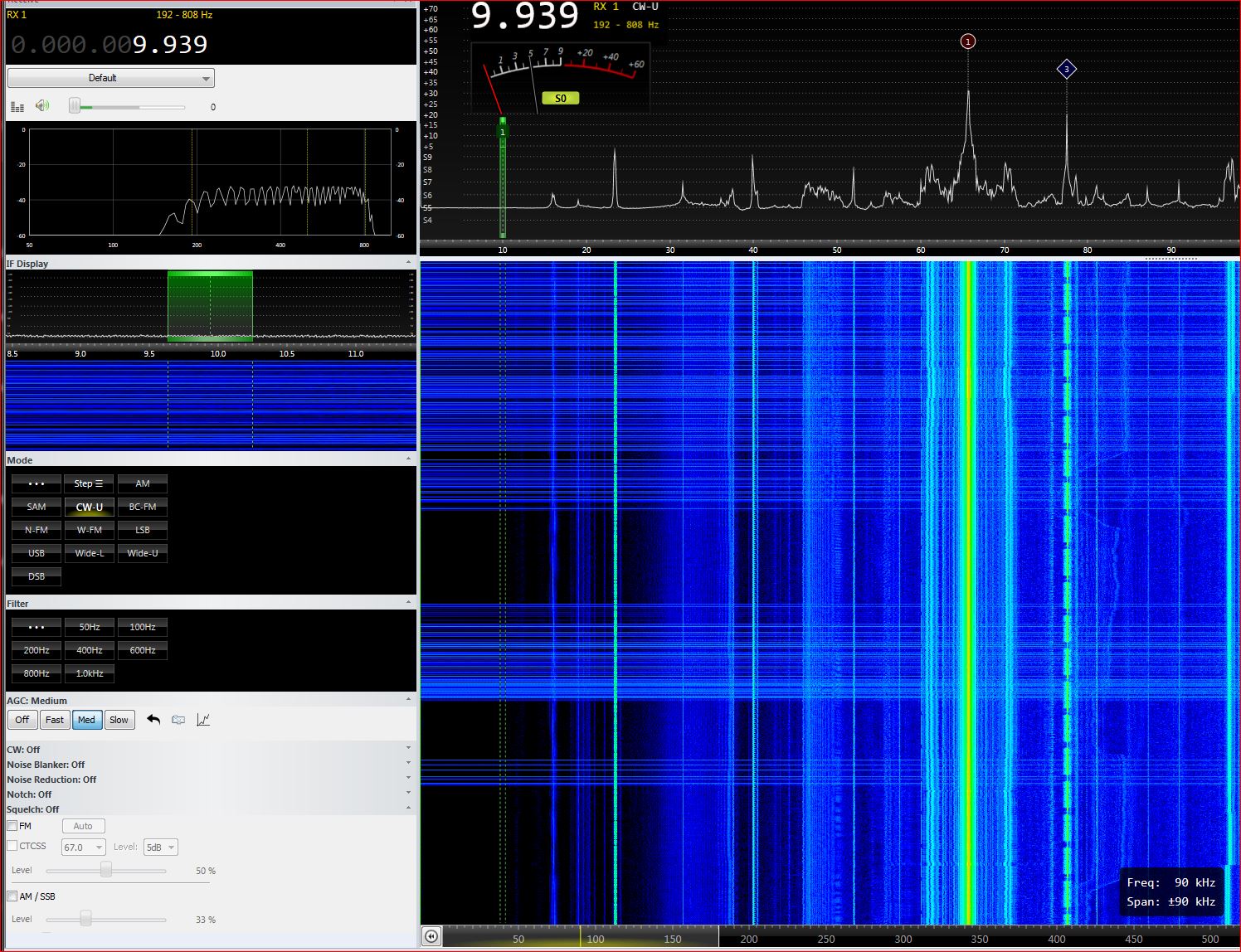The image size is (1241, 952).
Task: Select AM mode
Action: tap(143, 483)
